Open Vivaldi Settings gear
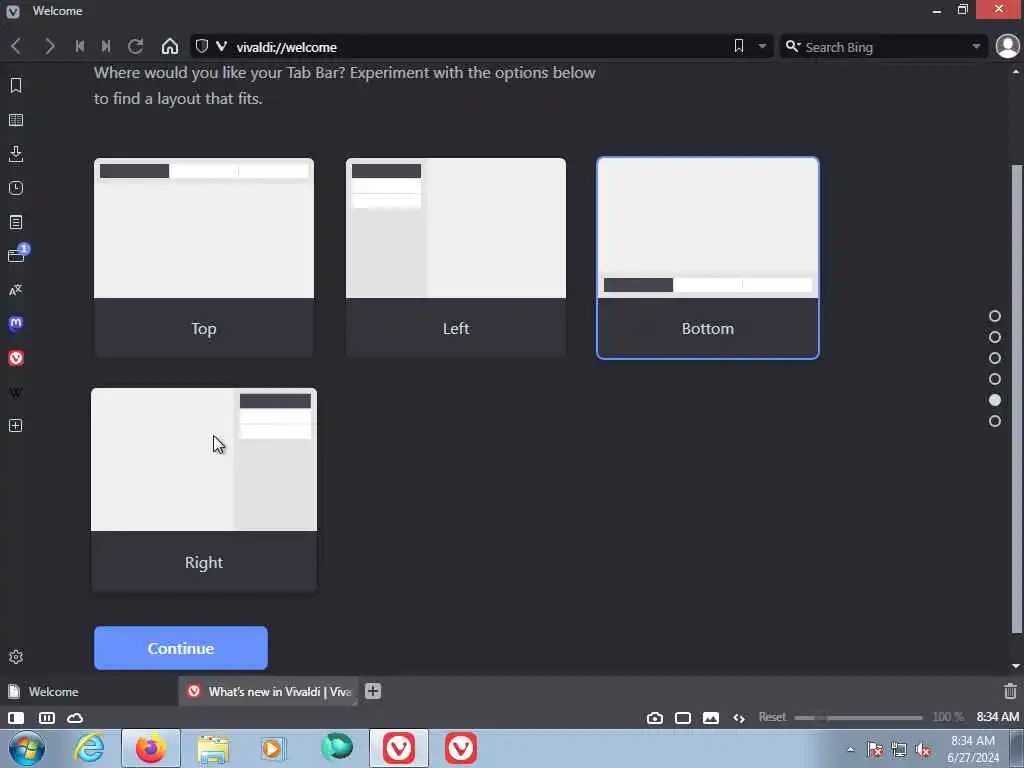Viewport: 1024px width, 768px height. 16,657
